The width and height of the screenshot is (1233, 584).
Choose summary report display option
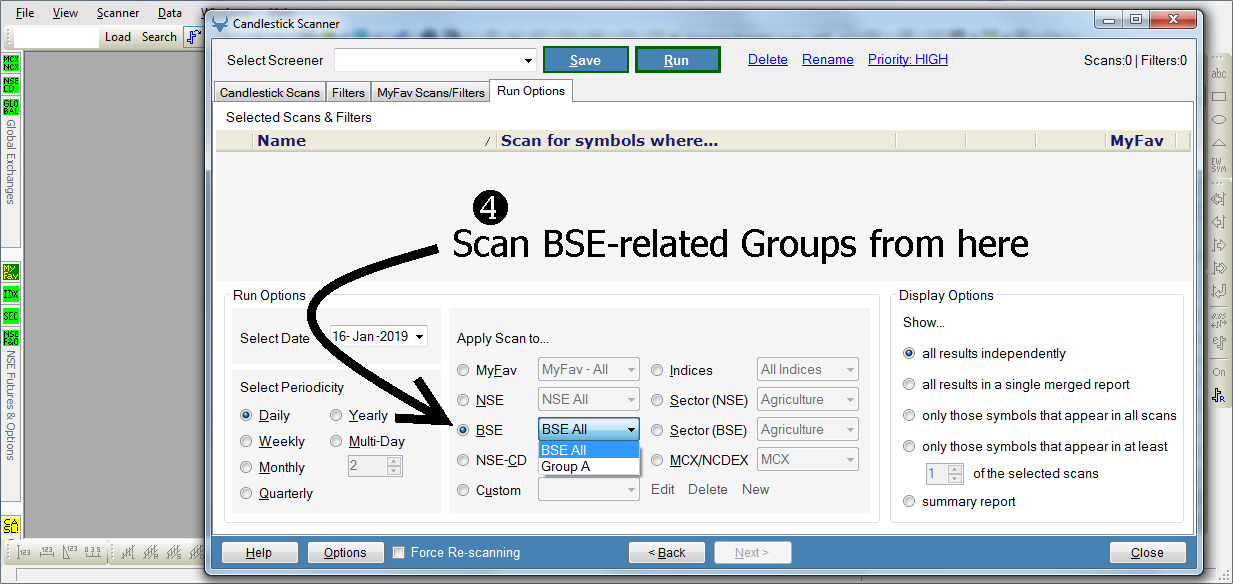tap(909, 501)
